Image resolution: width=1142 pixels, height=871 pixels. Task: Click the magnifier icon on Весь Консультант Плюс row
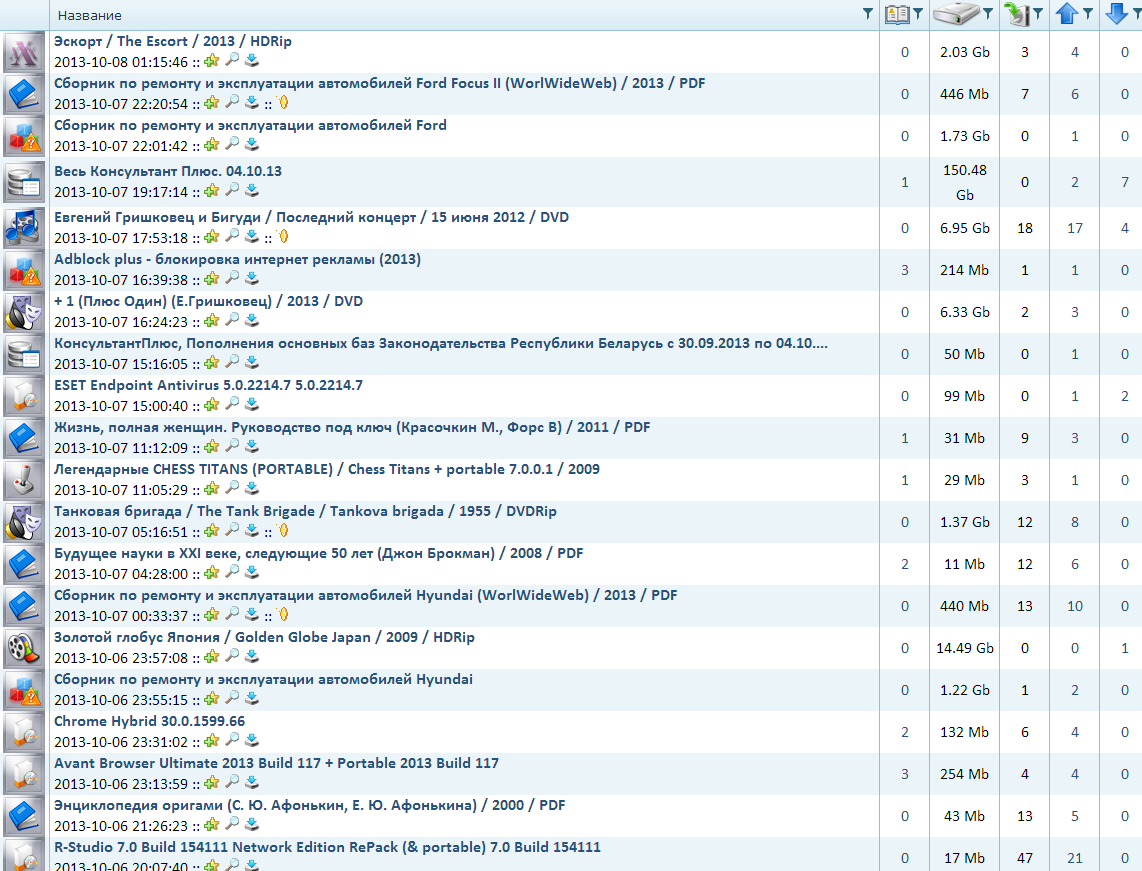click(232, 190)
